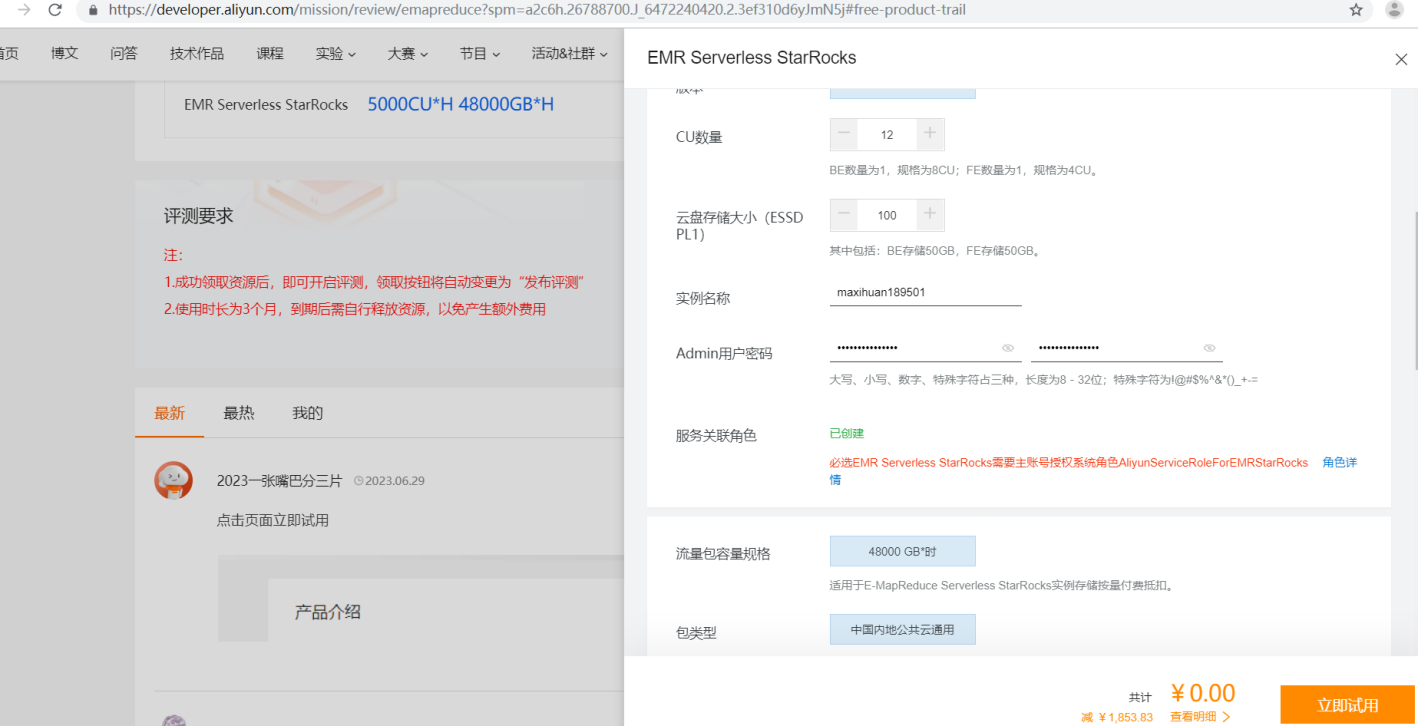The height and width of the screenshot is (726, 1418).
Task: Open the 角色详情 link
Action: 1339,463
